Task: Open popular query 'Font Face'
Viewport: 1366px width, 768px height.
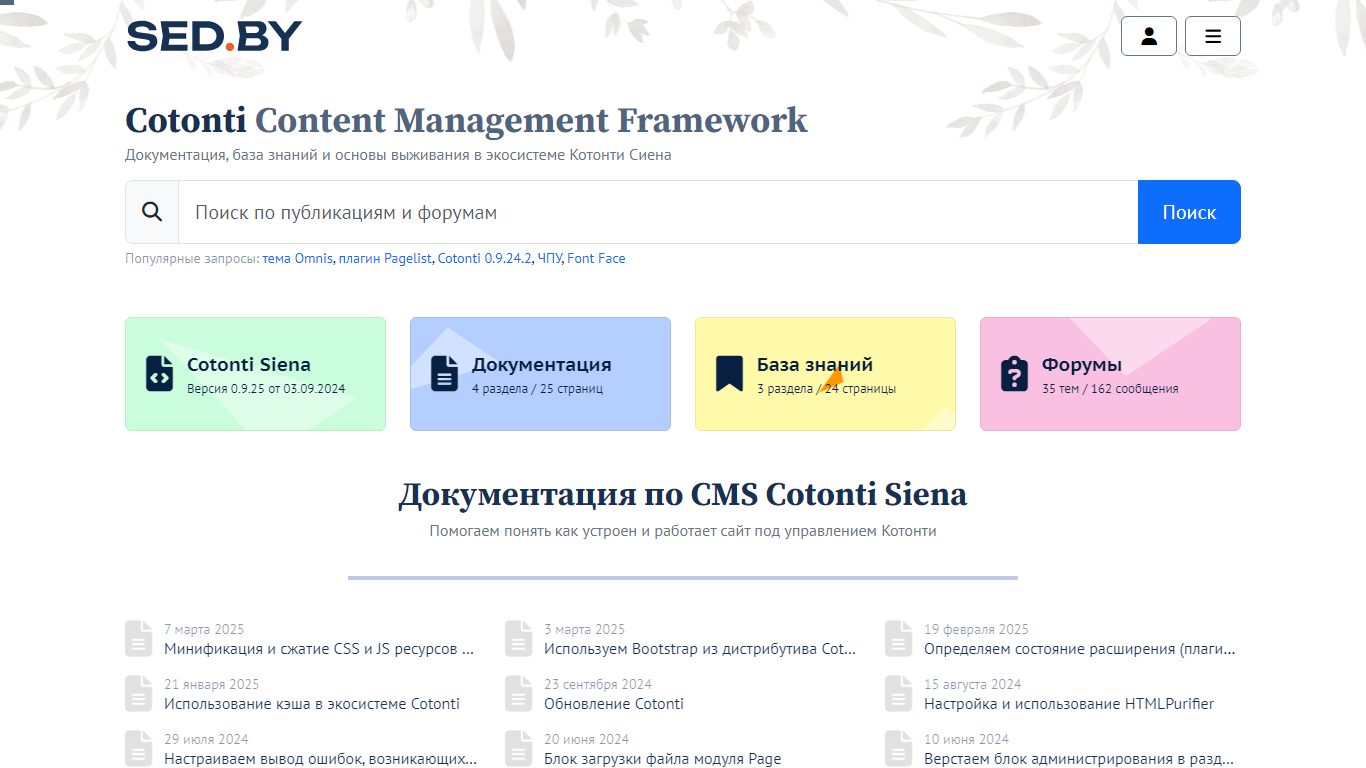Action: [596, 258]
